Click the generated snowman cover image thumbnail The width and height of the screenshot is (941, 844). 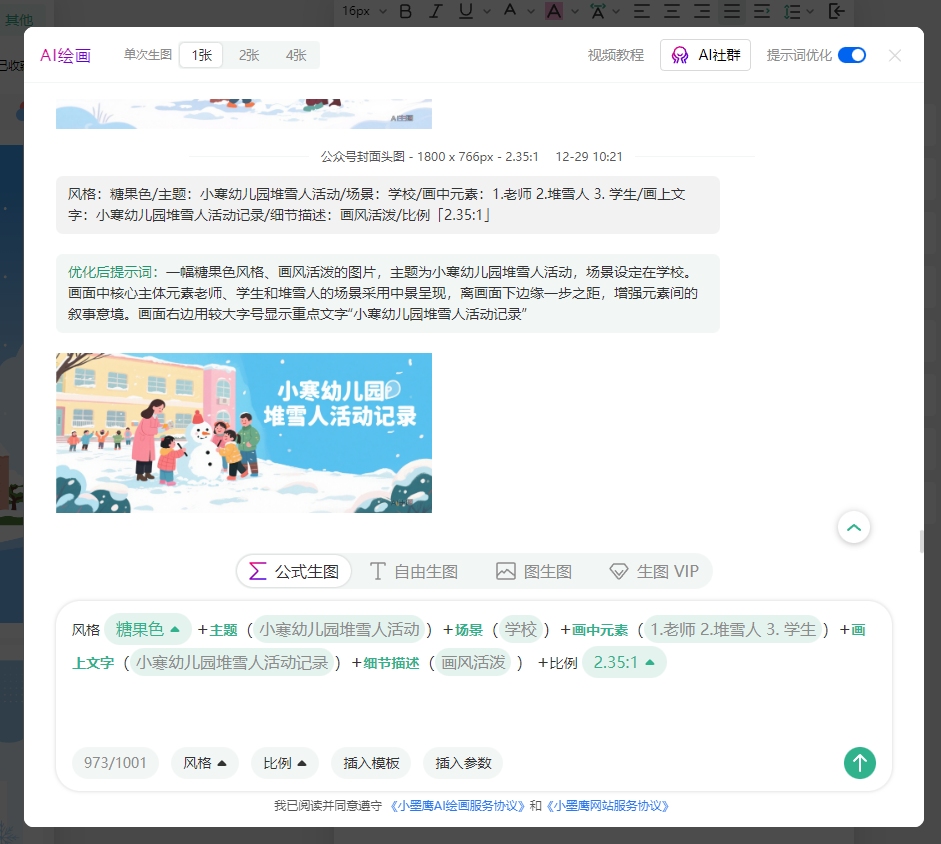point(244,432)
